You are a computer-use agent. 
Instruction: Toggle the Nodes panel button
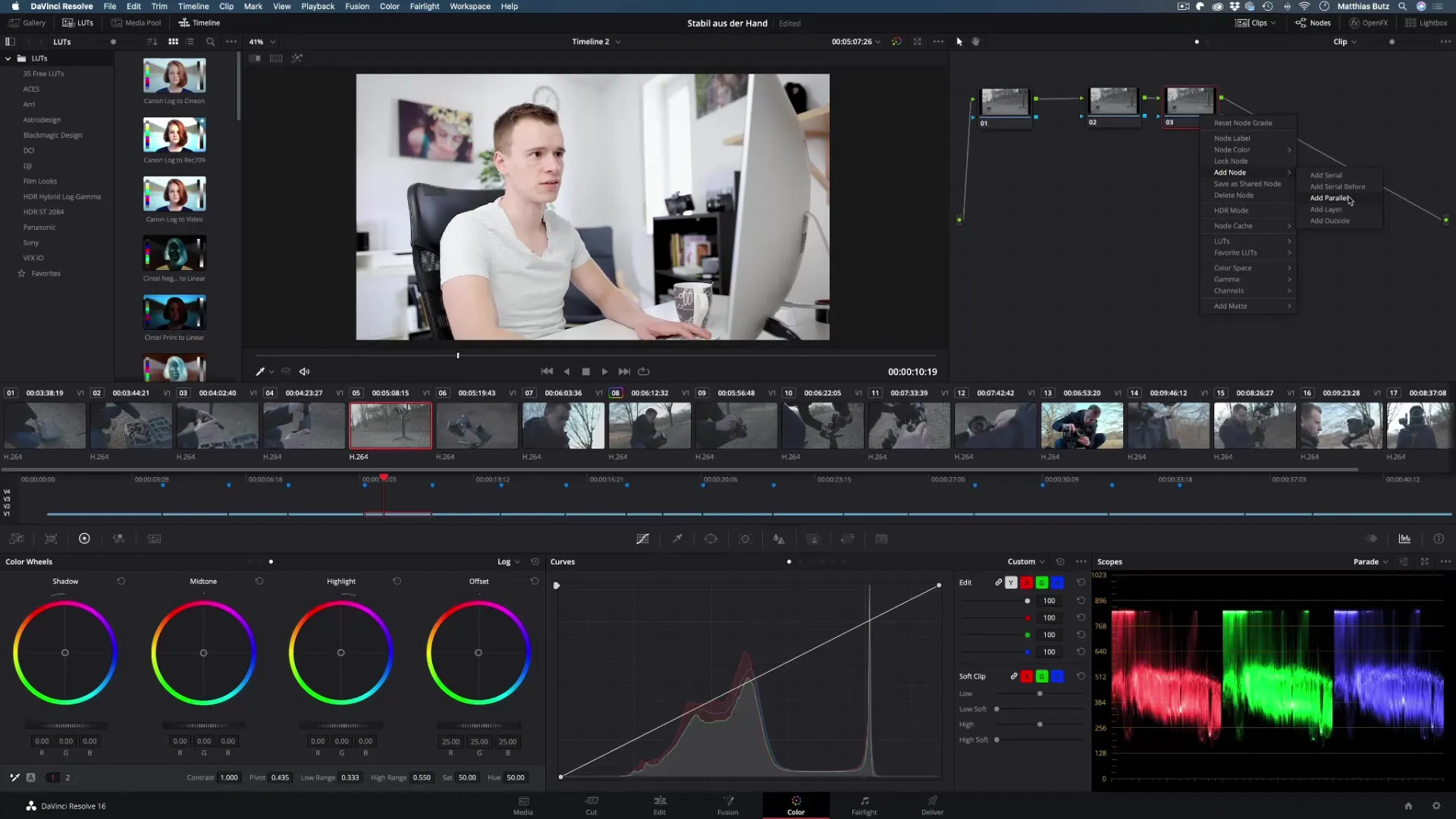click(1313, 23)
